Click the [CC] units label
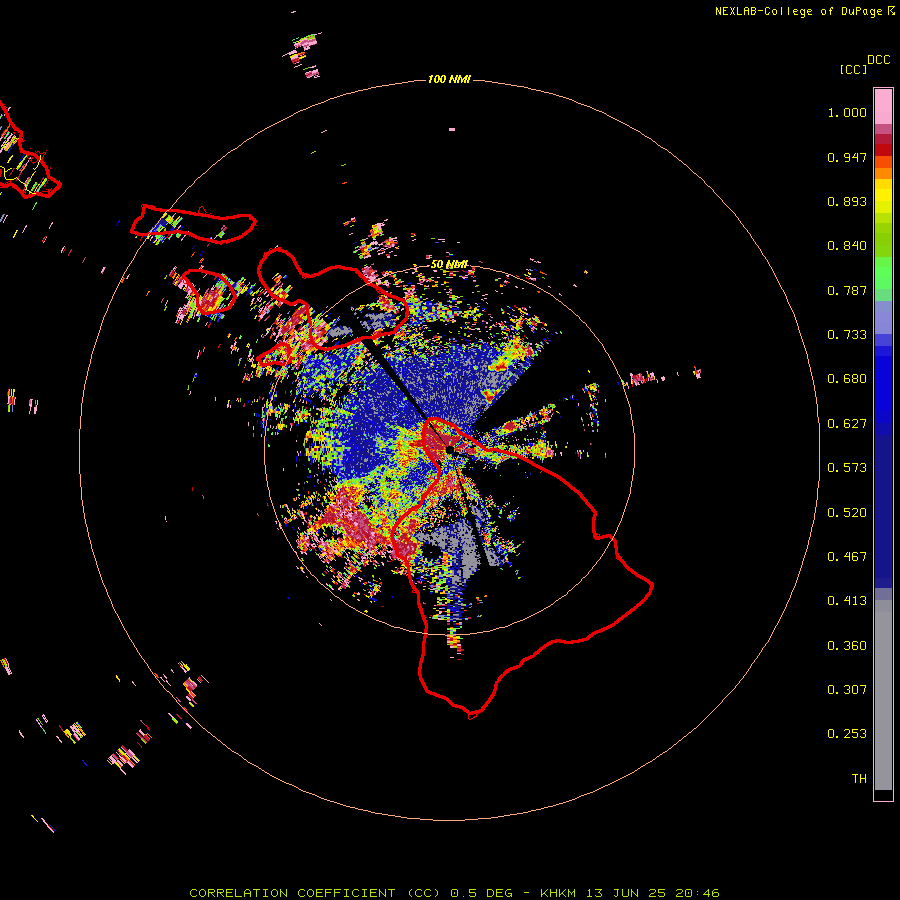This screenshot has height=900, width=900. point(853,69)
